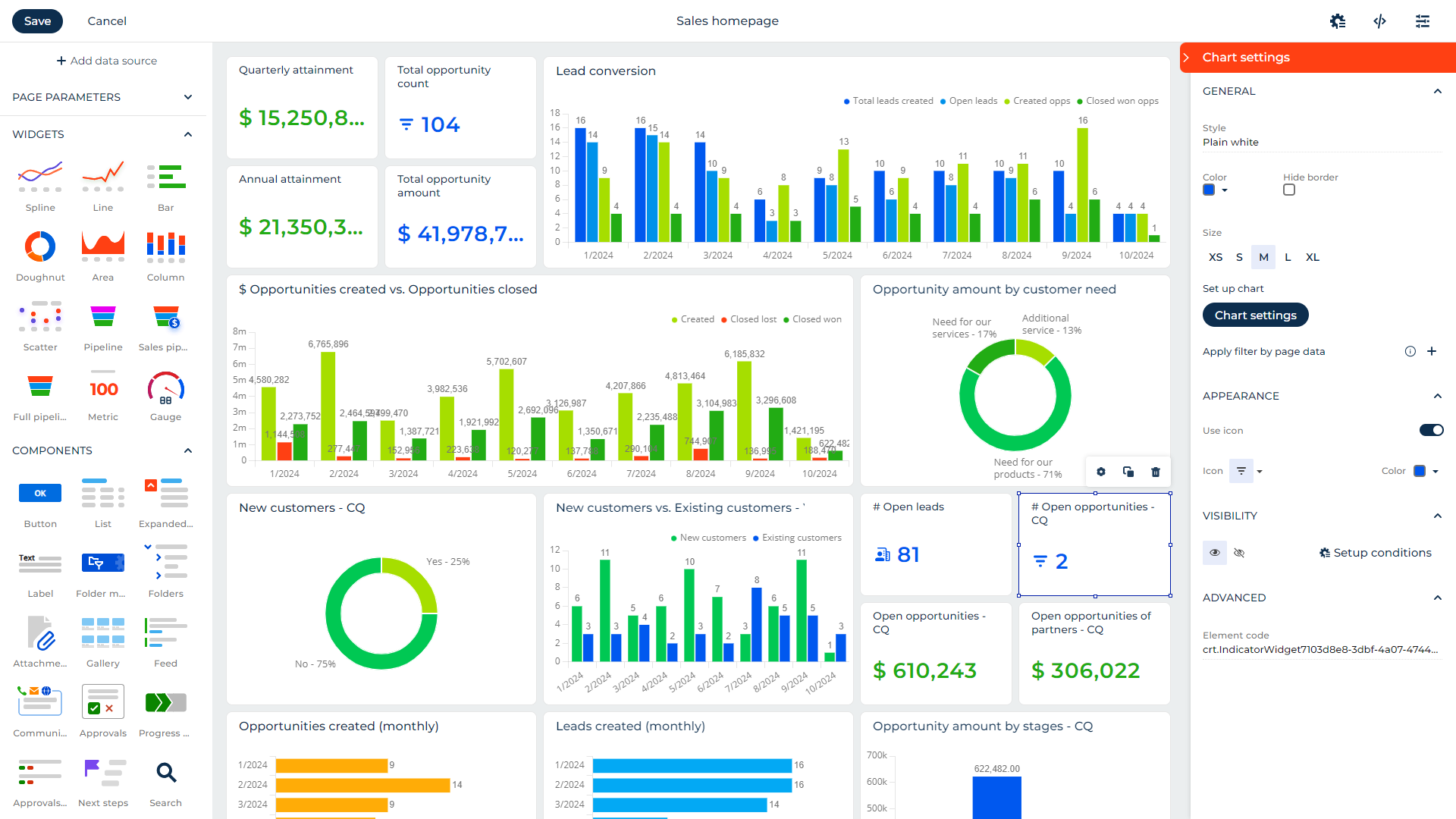
Task: Select the Element code text field
Action: point(1319,649)
